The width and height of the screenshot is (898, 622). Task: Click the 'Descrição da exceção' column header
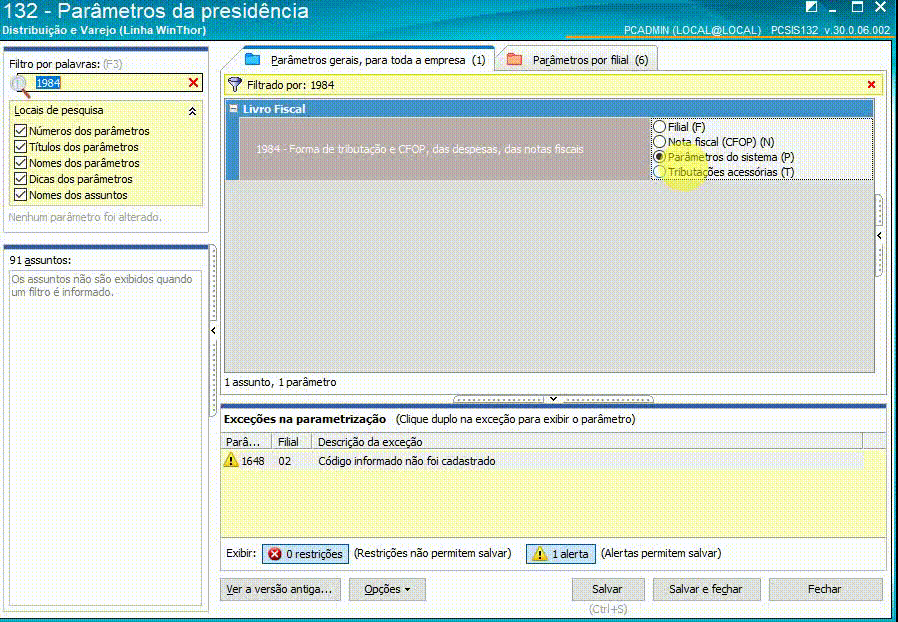tap(586, 442)
